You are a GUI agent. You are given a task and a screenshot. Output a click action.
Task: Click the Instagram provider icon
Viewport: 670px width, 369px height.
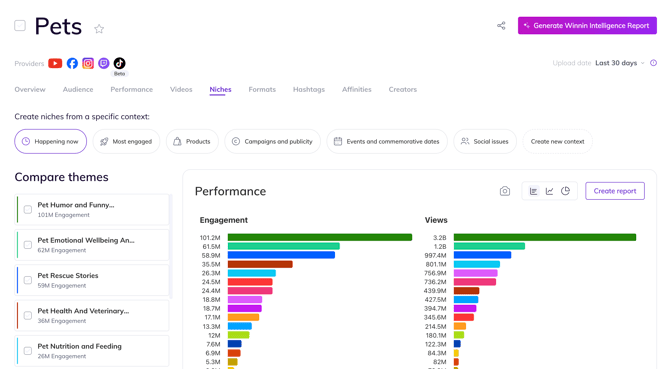[88, 63]
